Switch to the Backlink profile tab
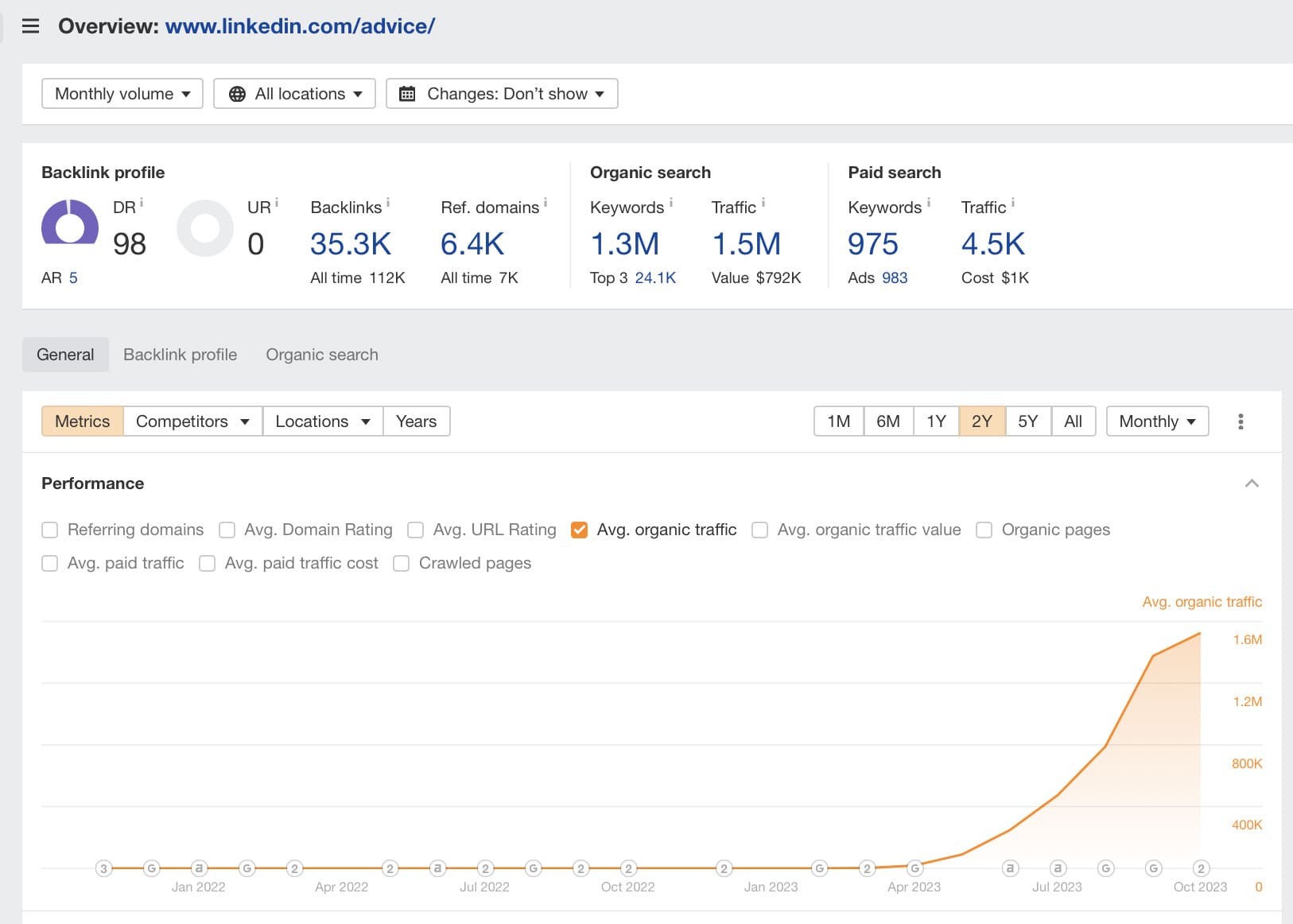The height and width of the screenshot is (924, 1293). (x=181, y=355)
